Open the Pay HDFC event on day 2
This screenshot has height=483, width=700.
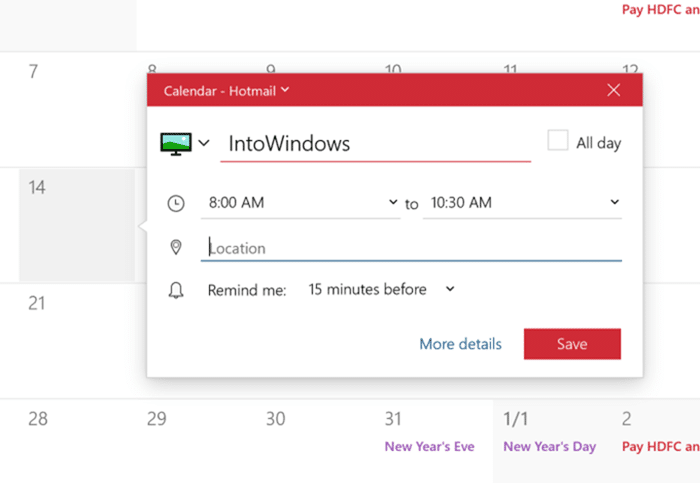click(661, 446)
